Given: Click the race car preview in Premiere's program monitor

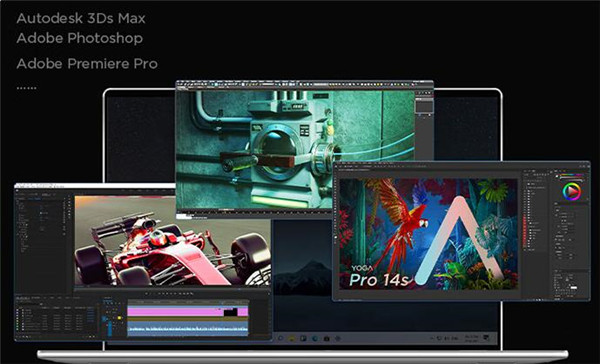Looking at the screenshot, I should [173, 241].
